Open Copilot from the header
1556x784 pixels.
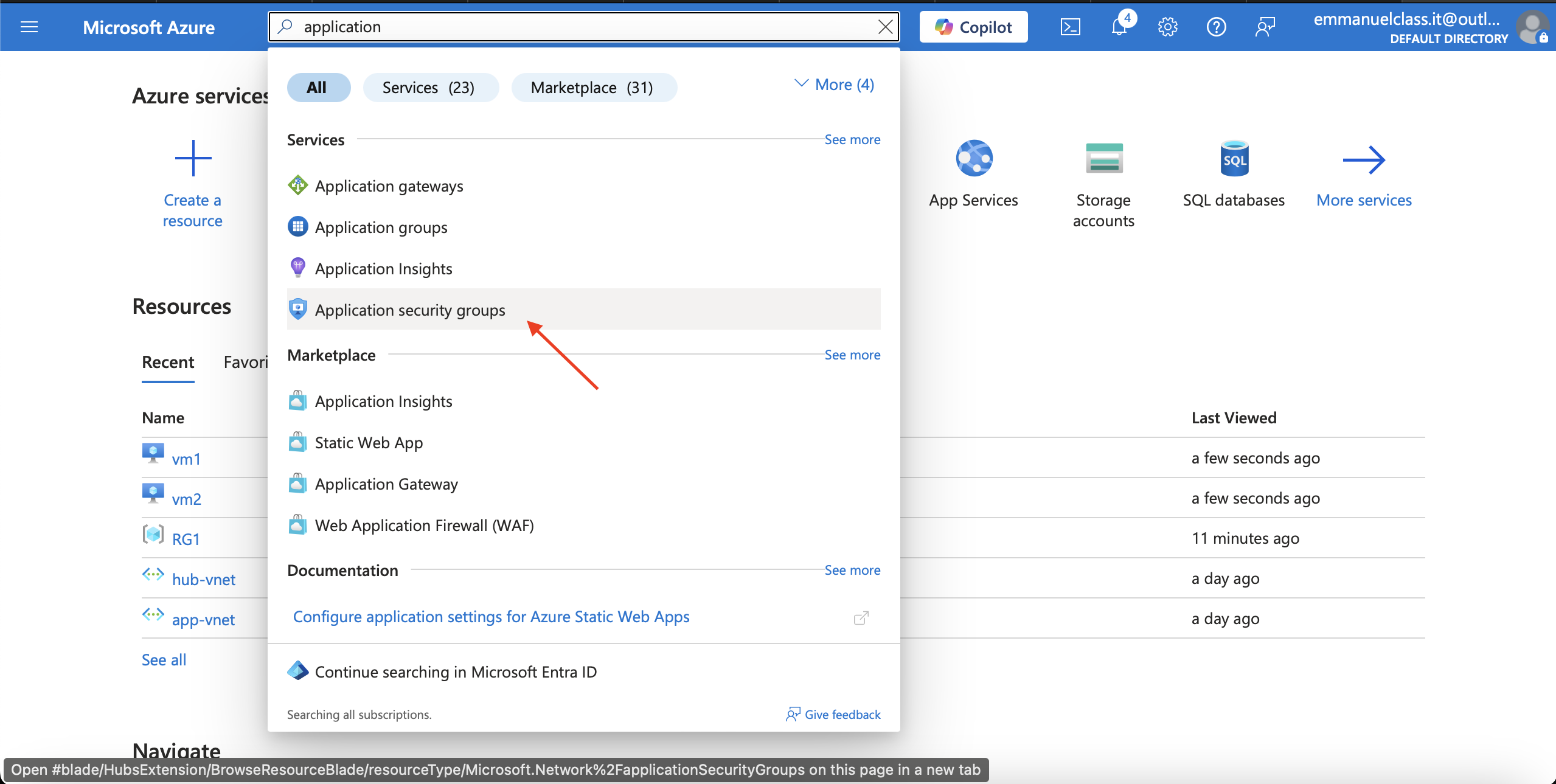tap(973, 27)
